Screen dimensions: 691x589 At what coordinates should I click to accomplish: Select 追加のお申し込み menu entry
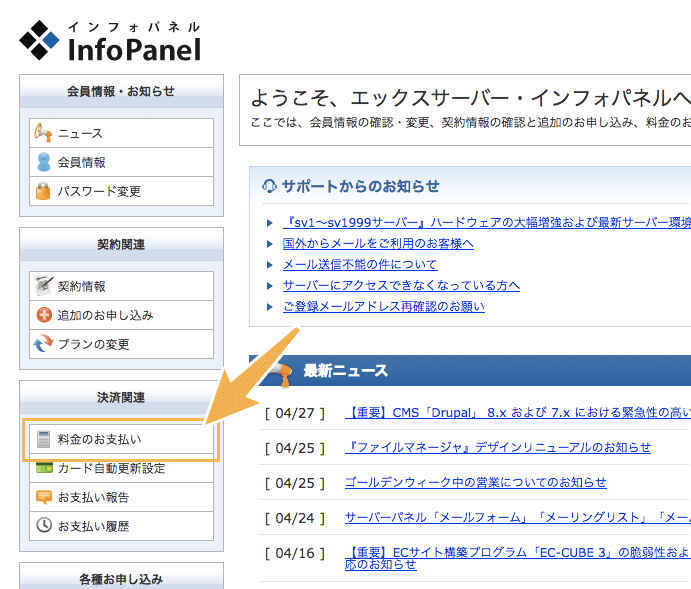(121, 315)
